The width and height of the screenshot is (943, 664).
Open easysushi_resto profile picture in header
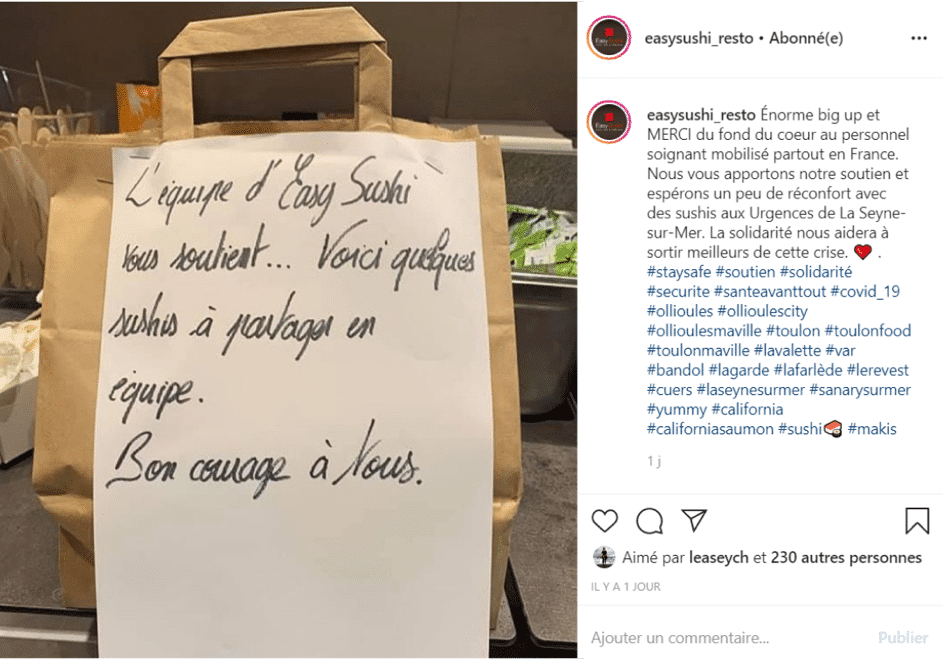click(x=609, y=38)
